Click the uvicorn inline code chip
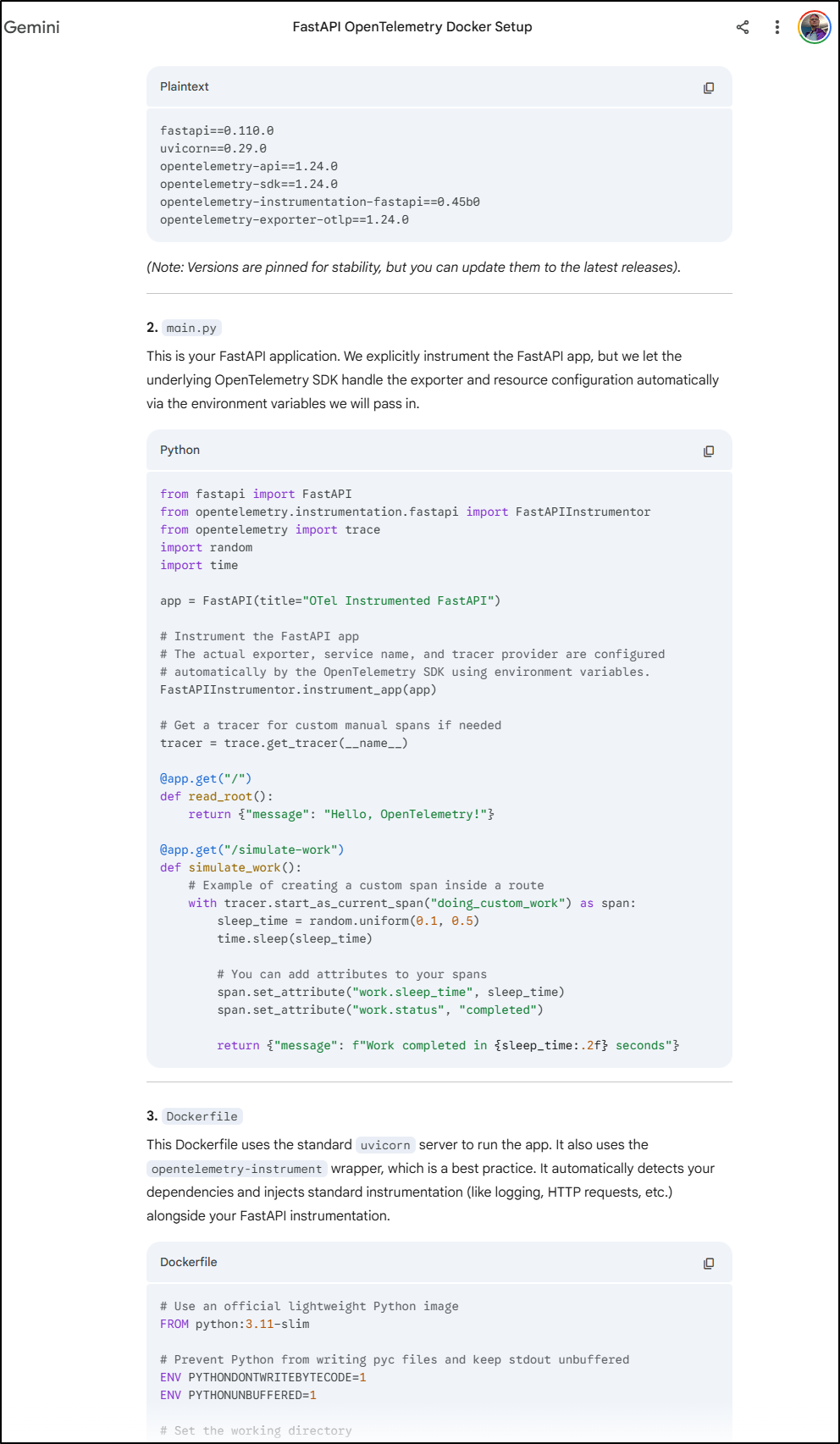Viewport: 840px width, 1444px height. [384, 1145]
